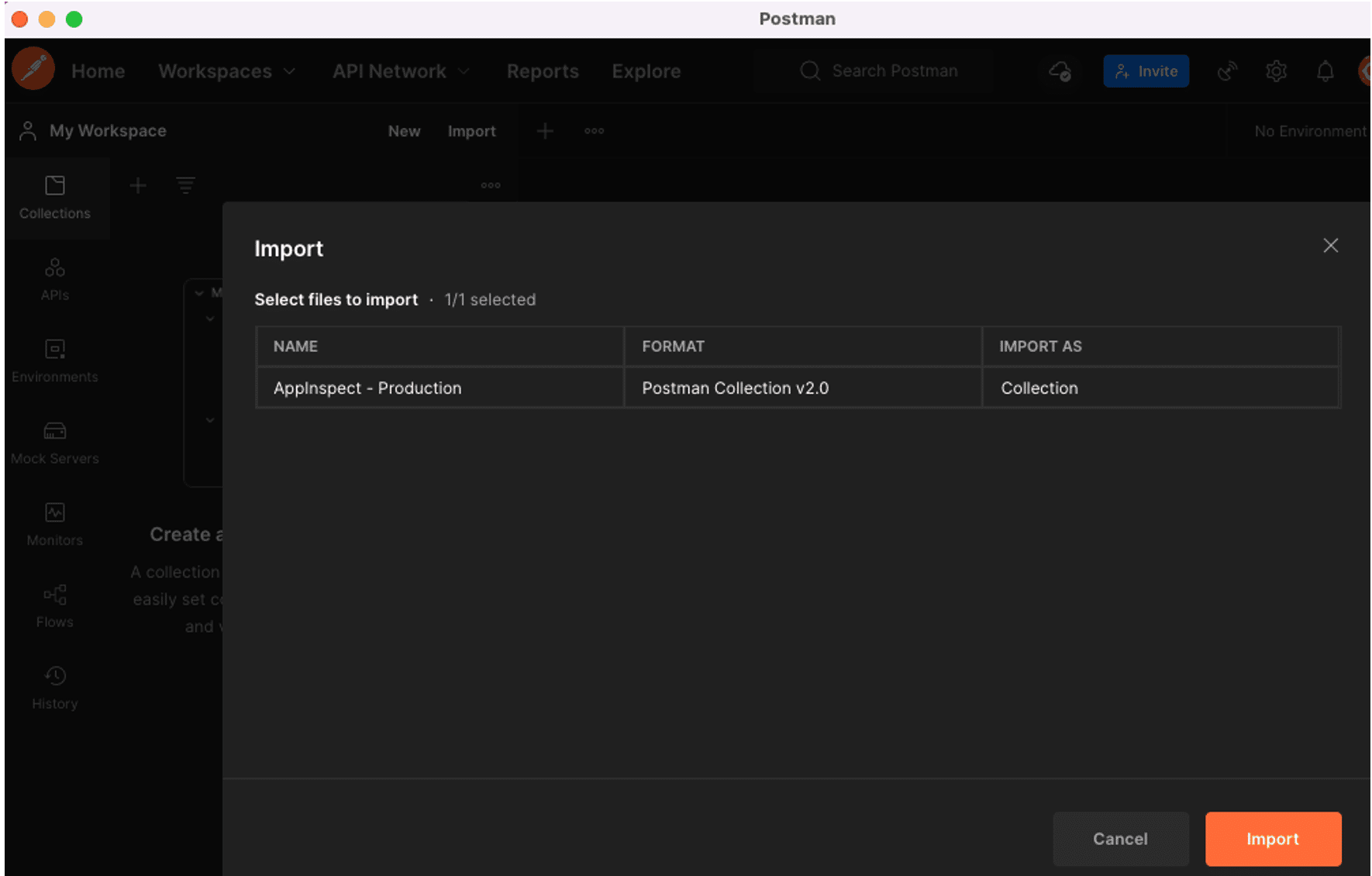Screen dimensions: 1372x876
Task: Click the search magnifier icon
Action: pyautogui.click(x=810, y=71)
